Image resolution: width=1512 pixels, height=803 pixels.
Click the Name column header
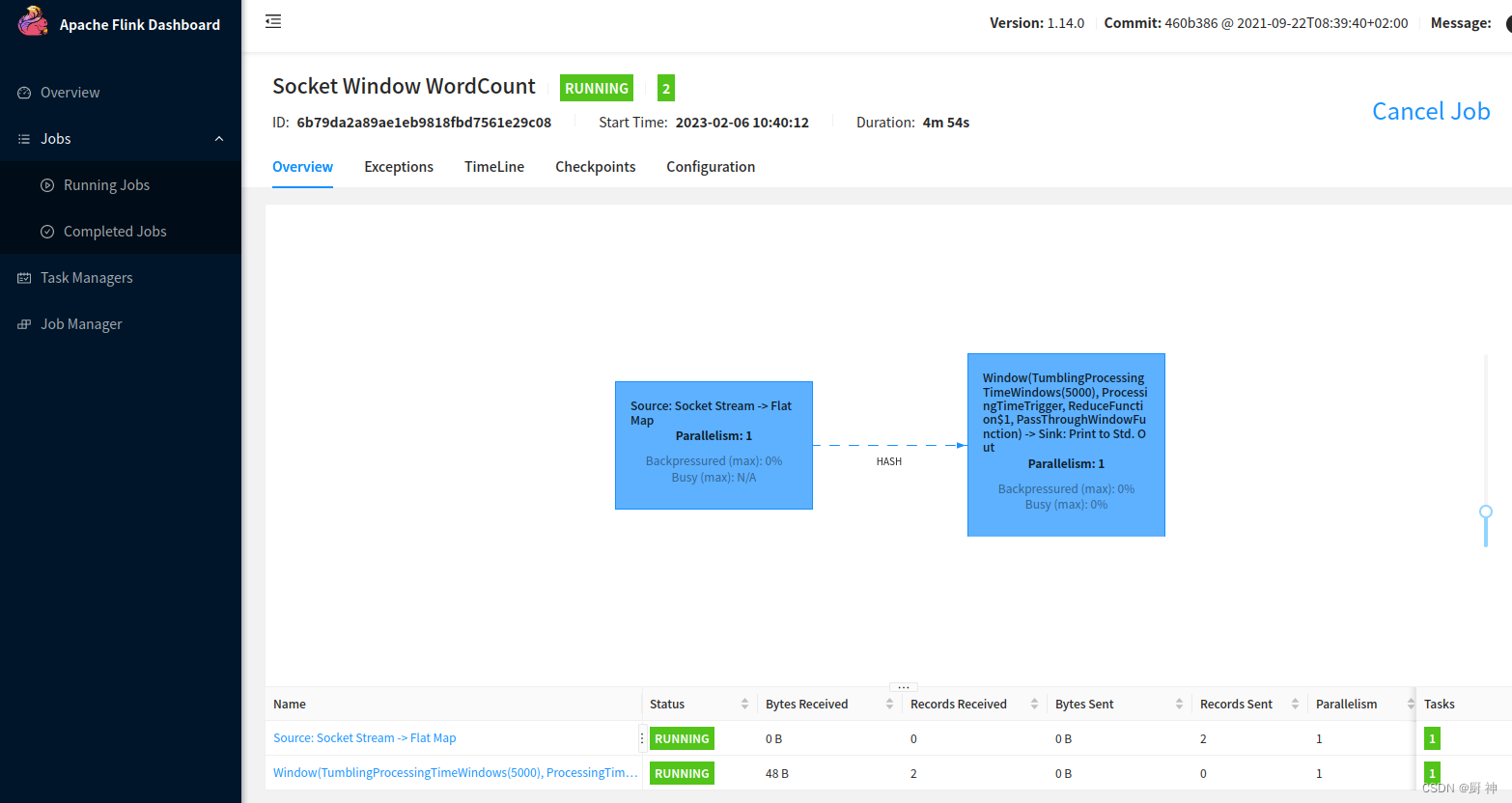click(x=290, y=705)
